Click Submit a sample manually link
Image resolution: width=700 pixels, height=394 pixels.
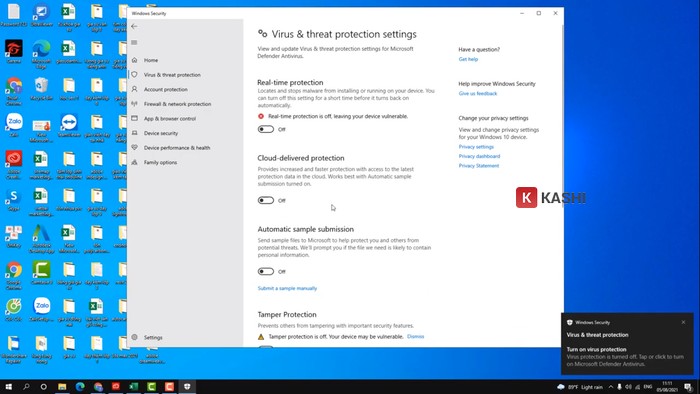pyautogui.click(x=287, y=288)
